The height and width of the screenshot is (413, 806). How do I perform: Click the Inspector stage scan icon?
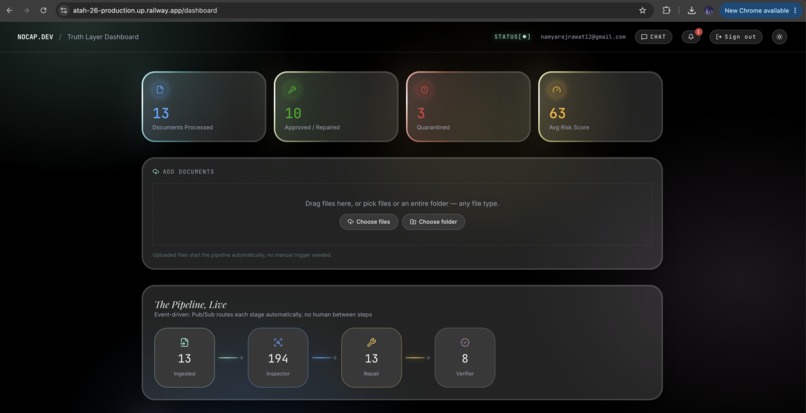[x=278, y=343]
